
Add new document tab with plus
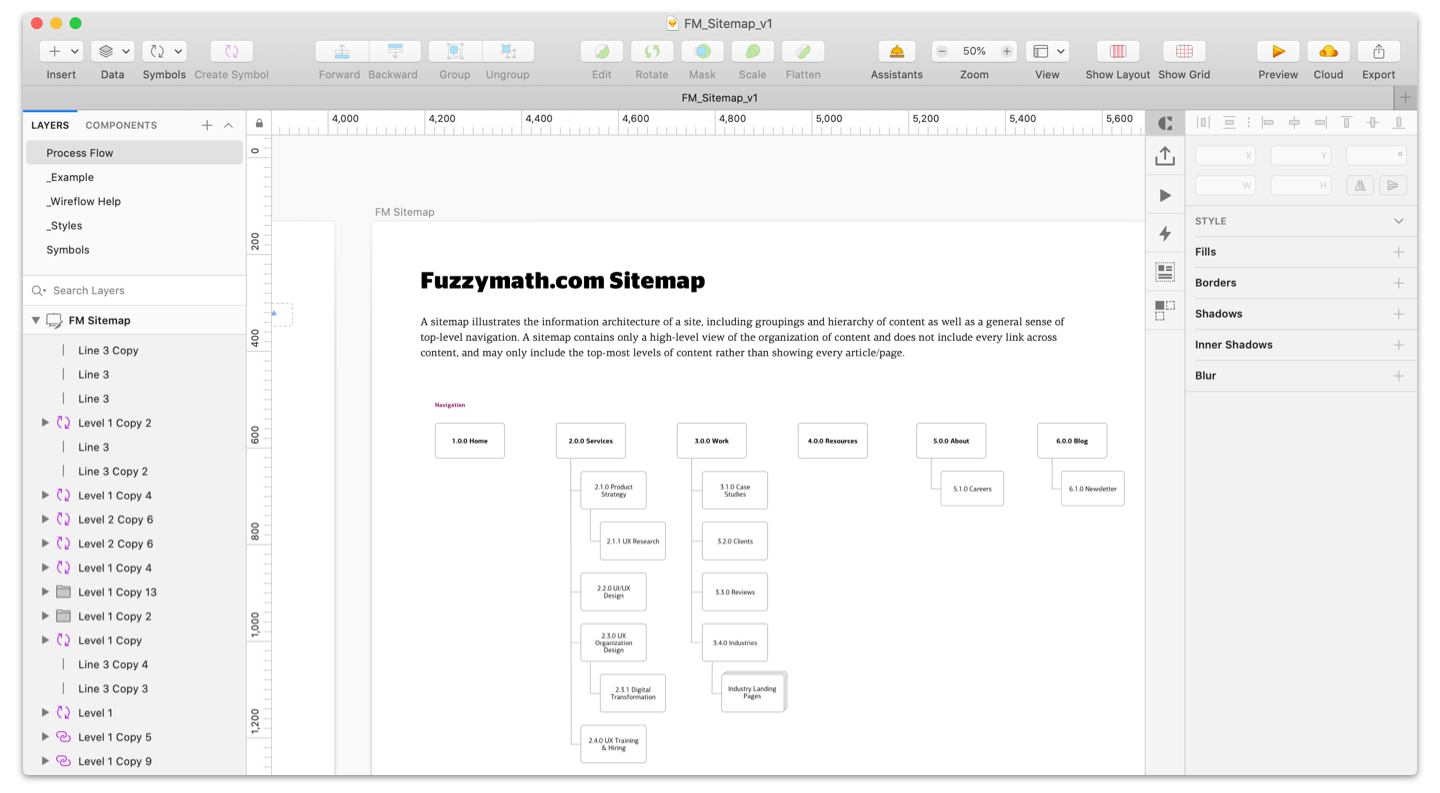point(1405,98)
